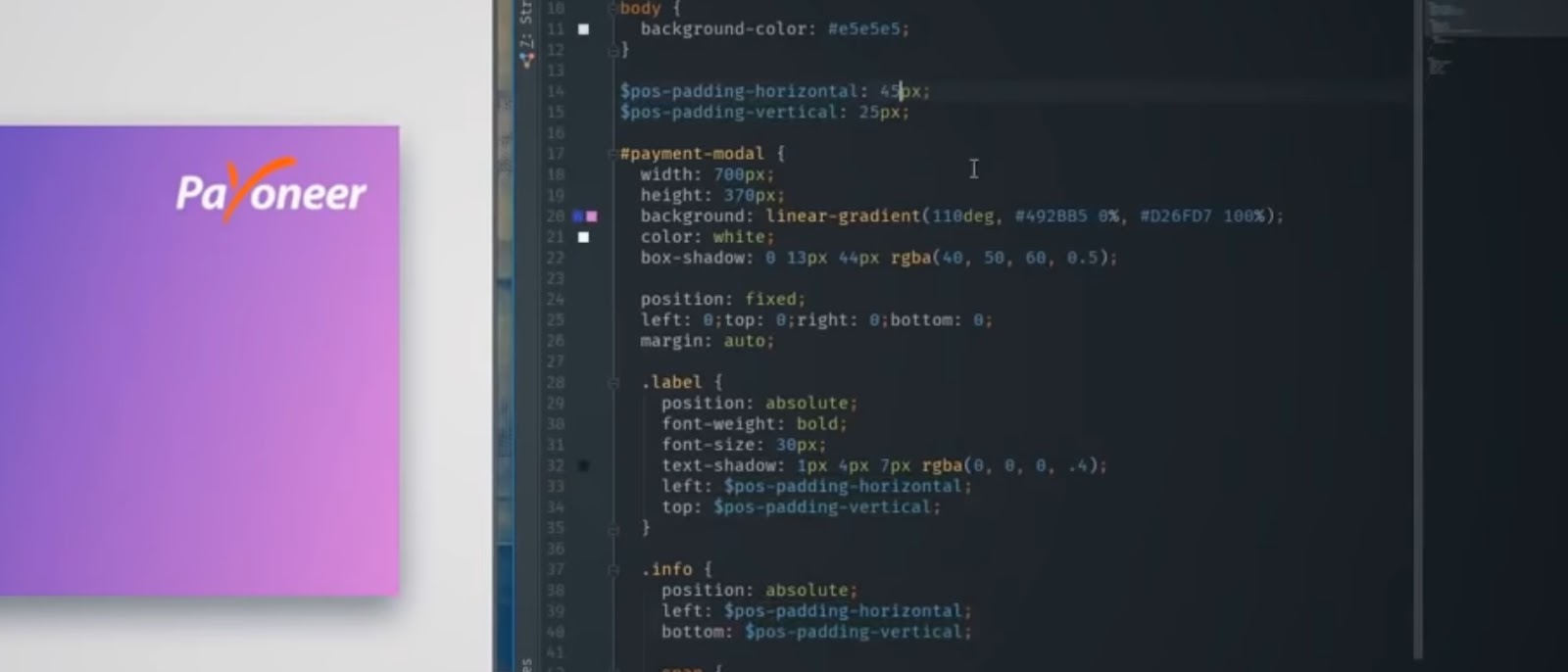Open the black rgba swatch on line 32

[x=584, y=465]
